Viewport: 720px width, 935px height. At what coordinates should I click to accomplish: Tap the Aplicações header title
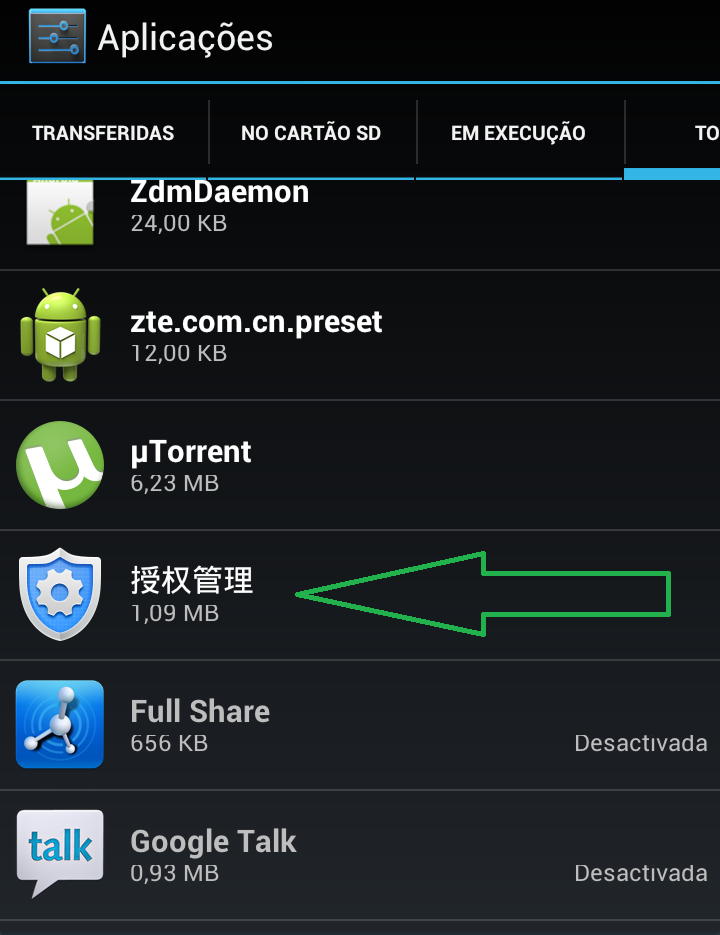click(x=186, y=39)
